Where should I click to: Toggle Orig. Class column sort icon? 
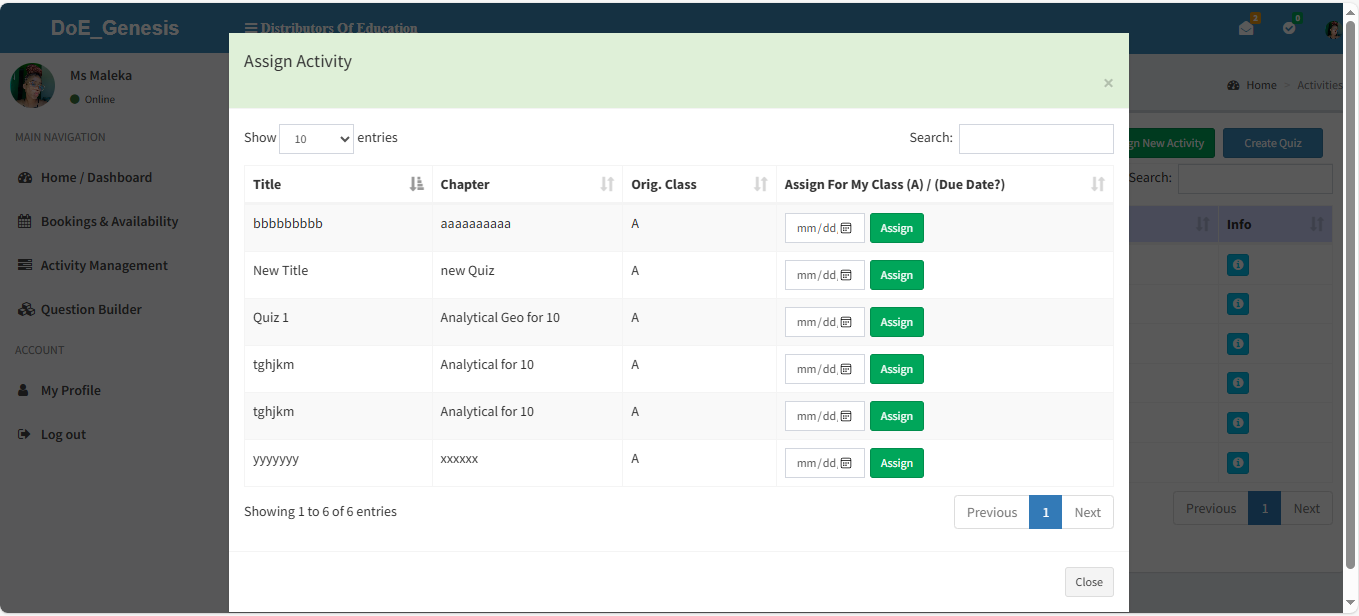[x=761, y=184]
